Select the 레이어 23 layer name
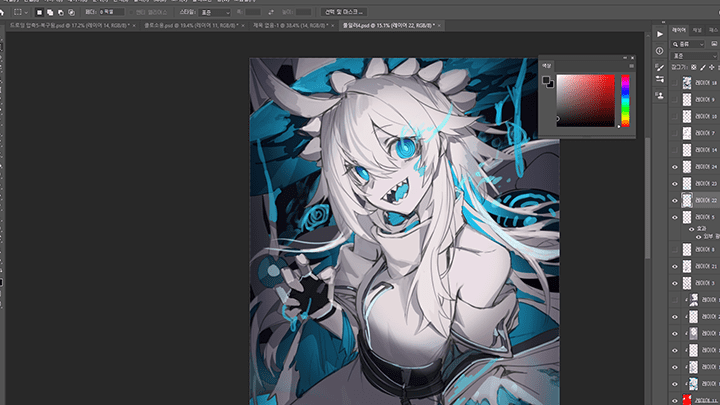 tap(706, 184)
